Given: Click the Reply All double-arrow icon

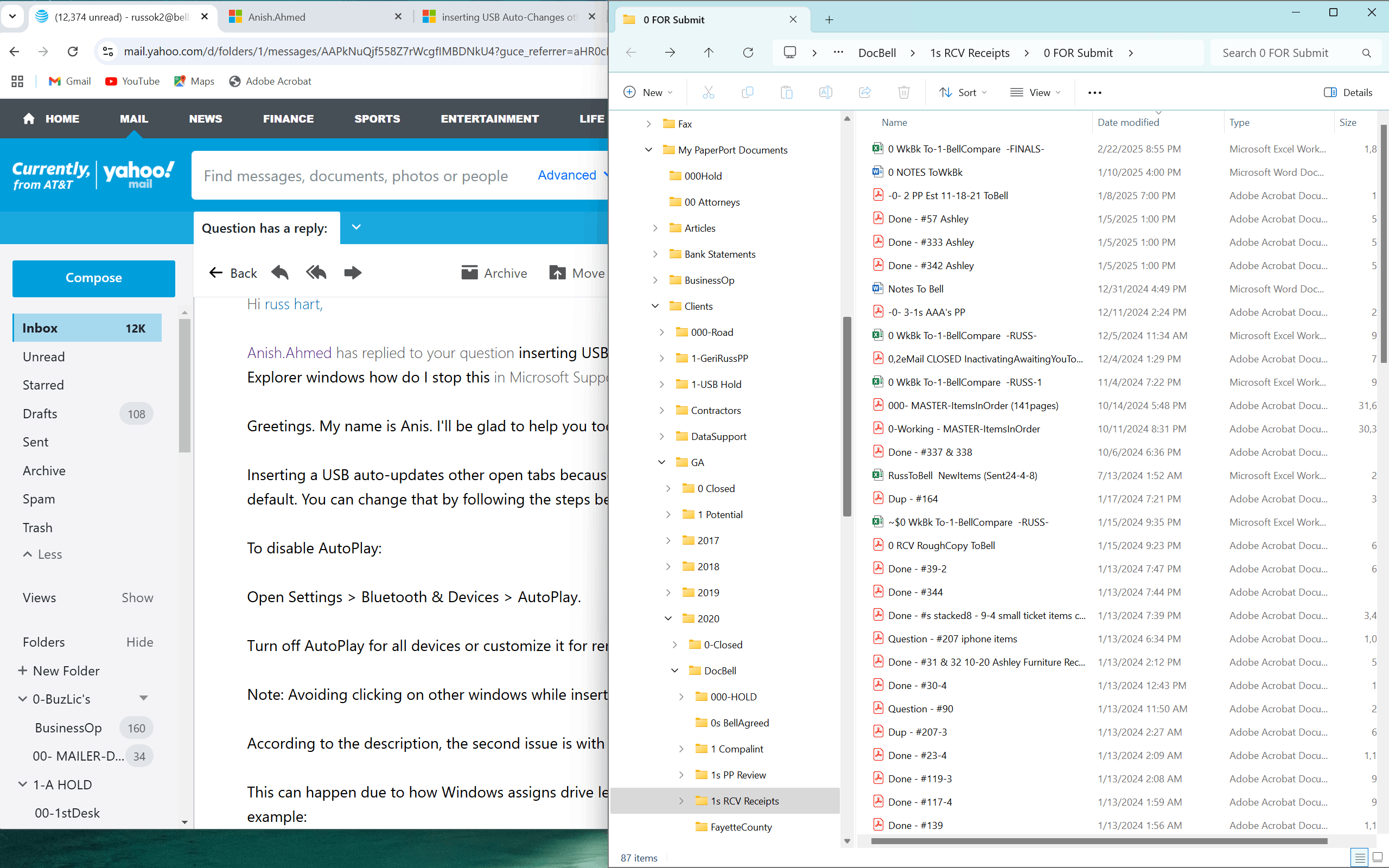Looking at the screenshot, I should pos(316,273).
